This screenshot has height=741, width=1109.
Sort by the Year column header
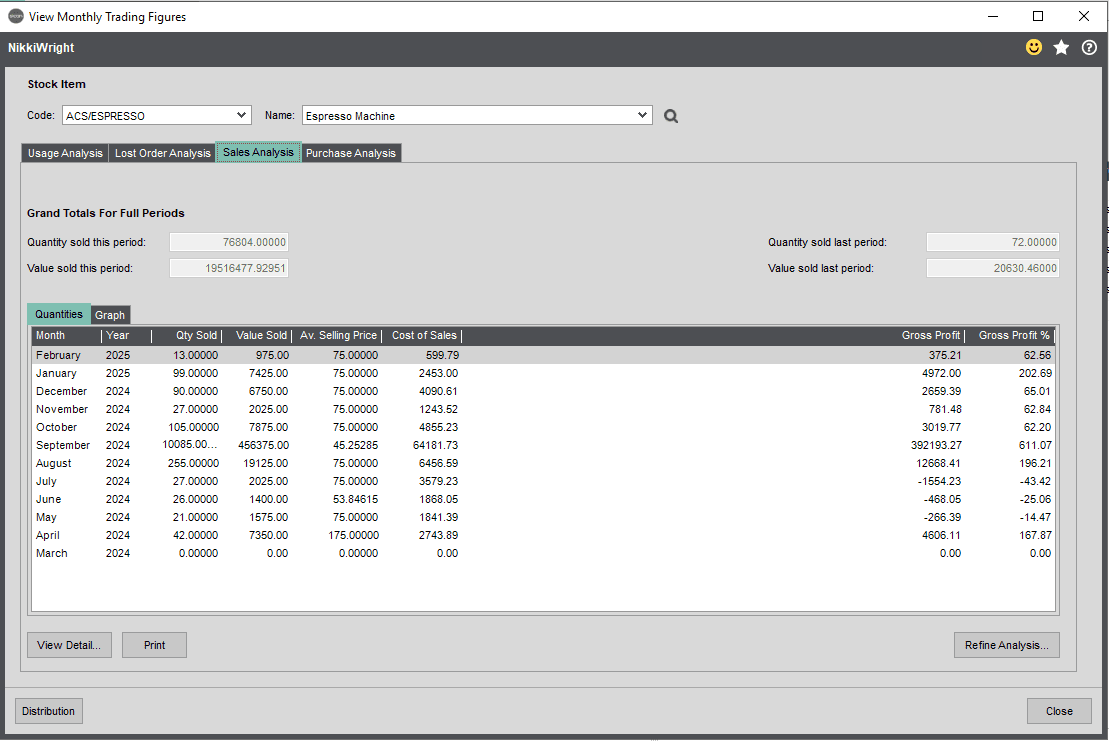[x=127, y=335]
